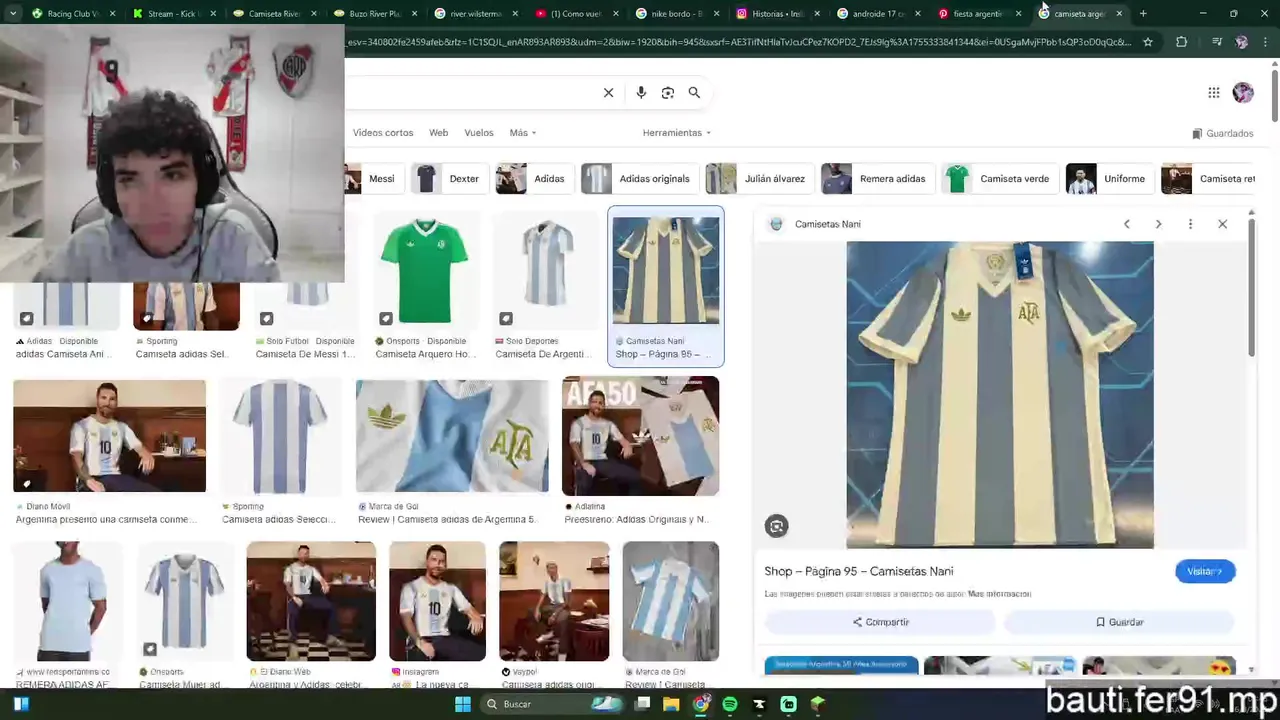Show next image in preview panel
The image size is (1280, 720).
coord(1158,224)
